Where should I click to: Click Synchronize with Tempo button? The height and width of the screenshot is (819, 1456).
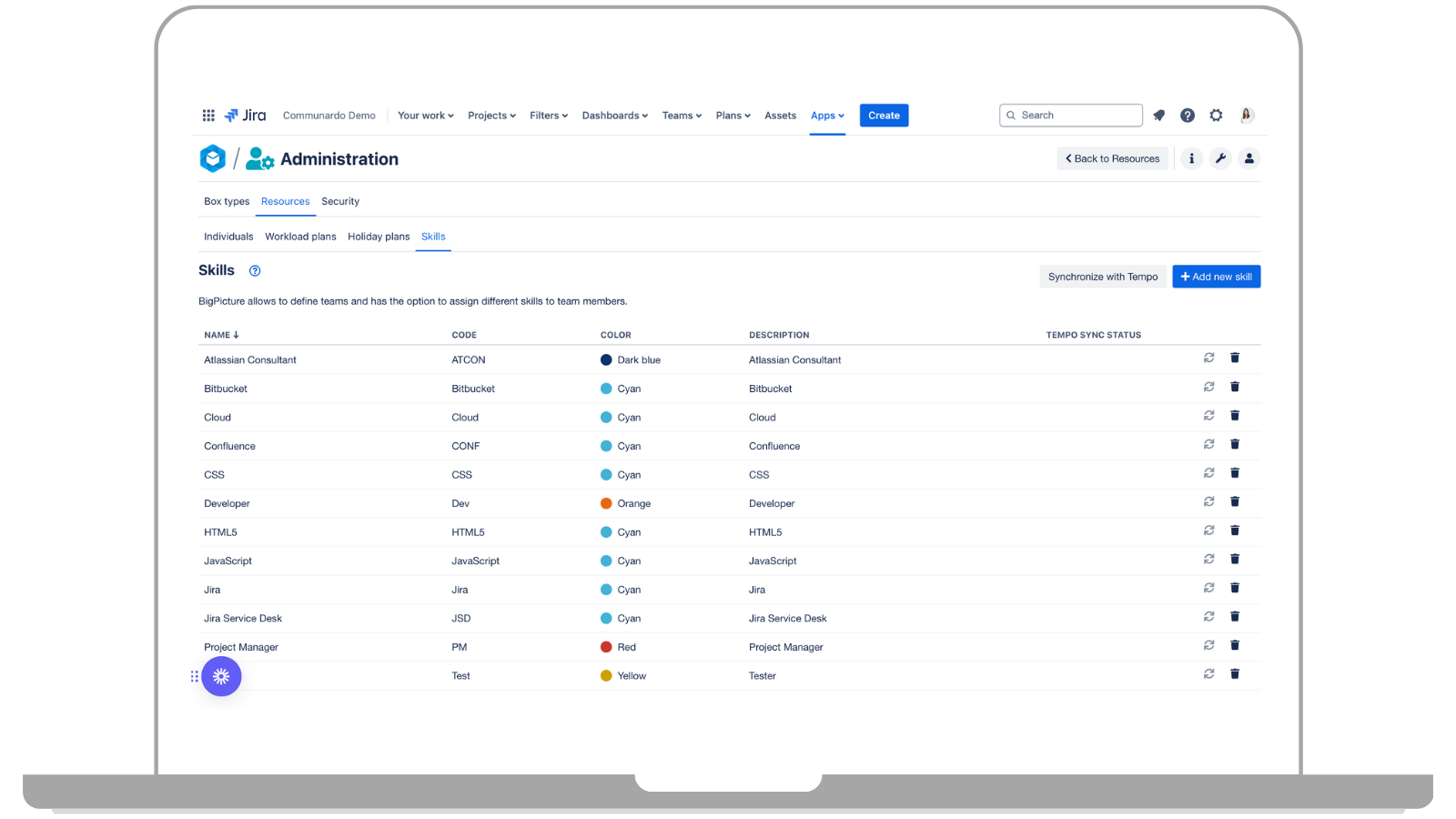click(1103, 277)
